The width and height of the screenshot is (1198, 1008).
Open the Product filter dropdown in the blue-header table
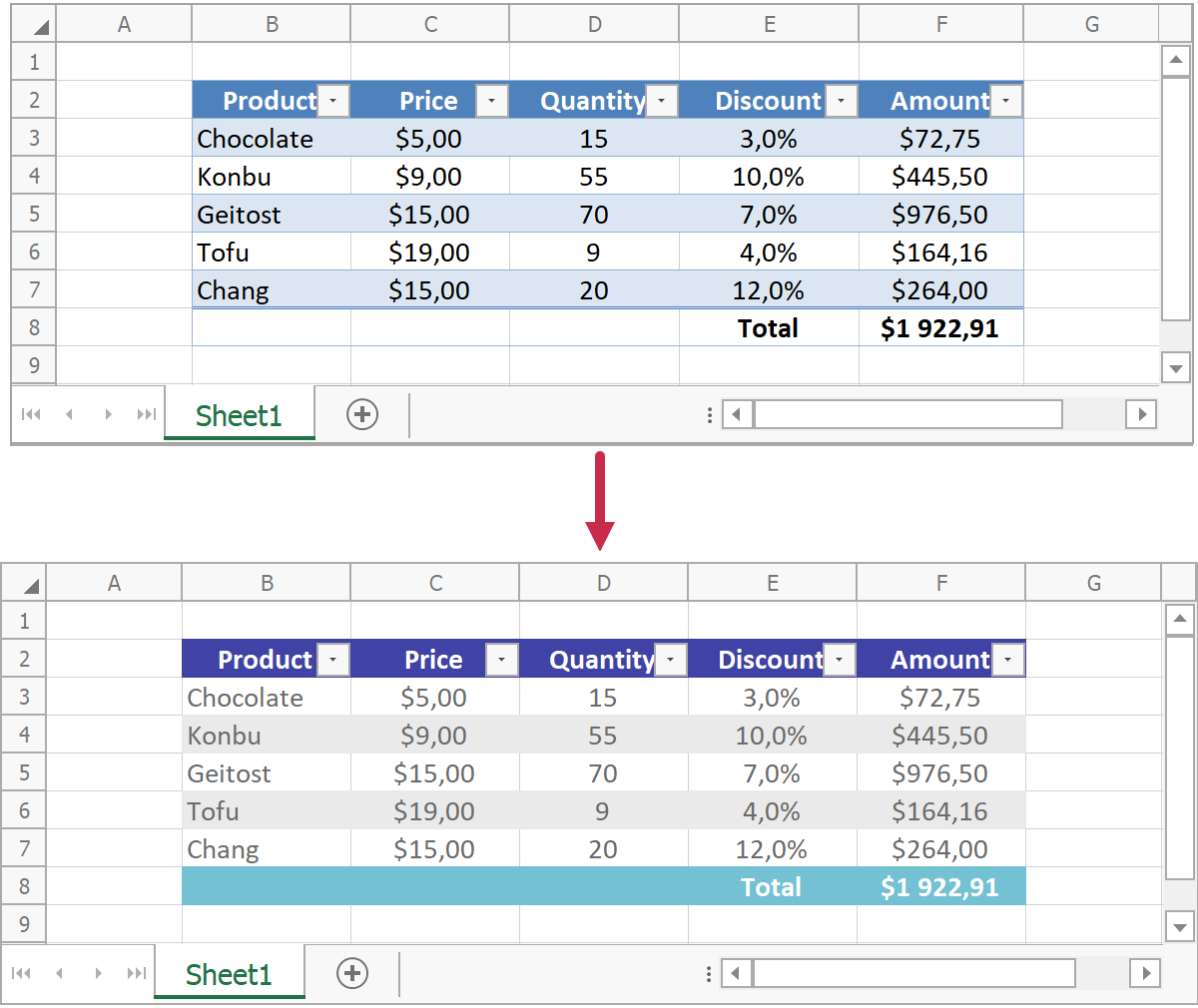click(x=333, y=101)
